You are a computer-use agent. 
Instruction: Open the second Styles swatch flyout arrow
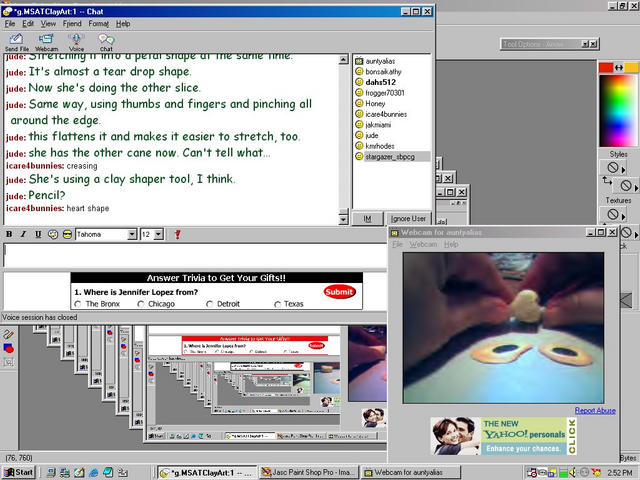(x=636, y=187)
